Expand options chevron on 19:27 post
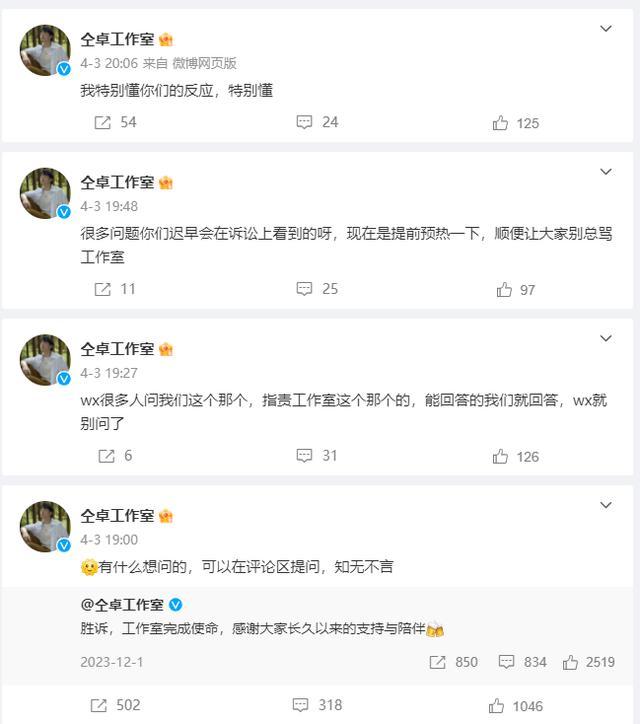Viewport: 640px width, 724px height. pos(606,338)
